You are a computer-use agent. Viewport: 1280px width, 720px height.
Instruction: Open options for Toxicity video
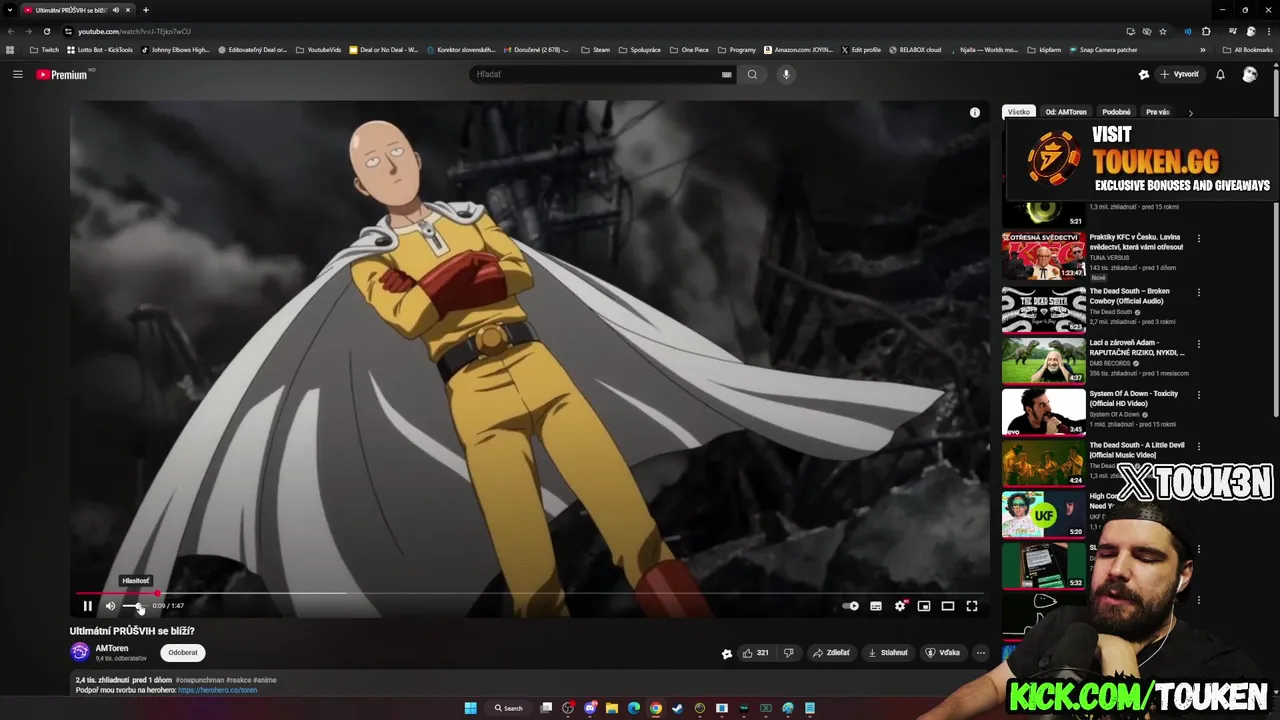[1199, 395]
